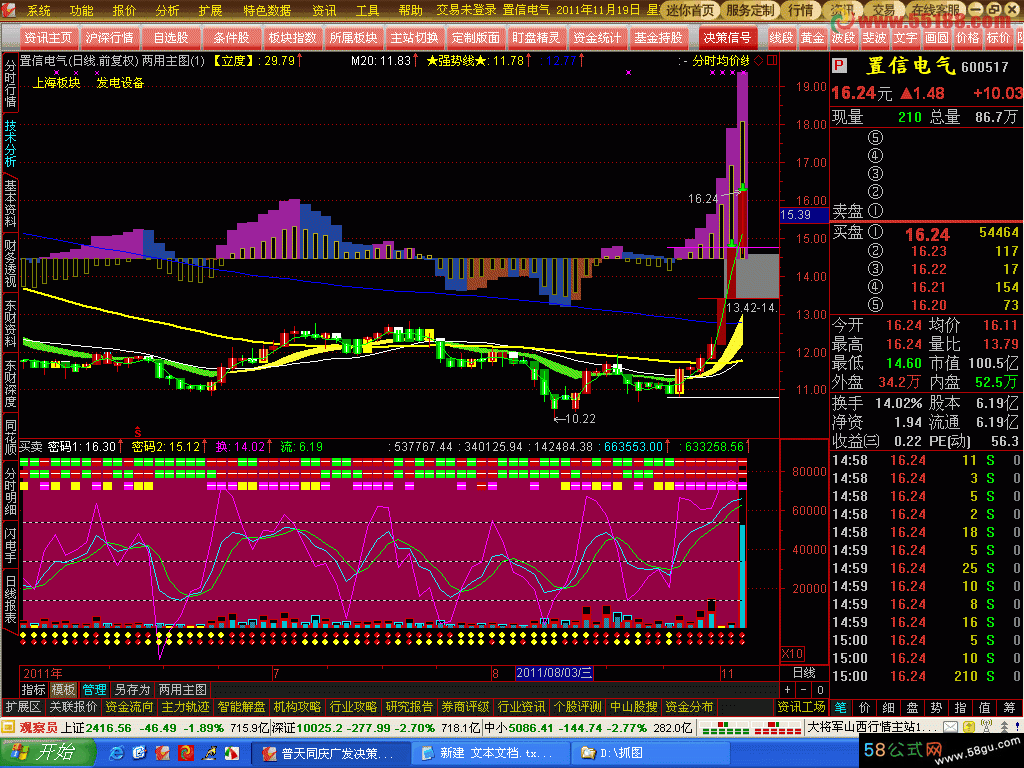Select the 两用主图 tab

[182, 690]
